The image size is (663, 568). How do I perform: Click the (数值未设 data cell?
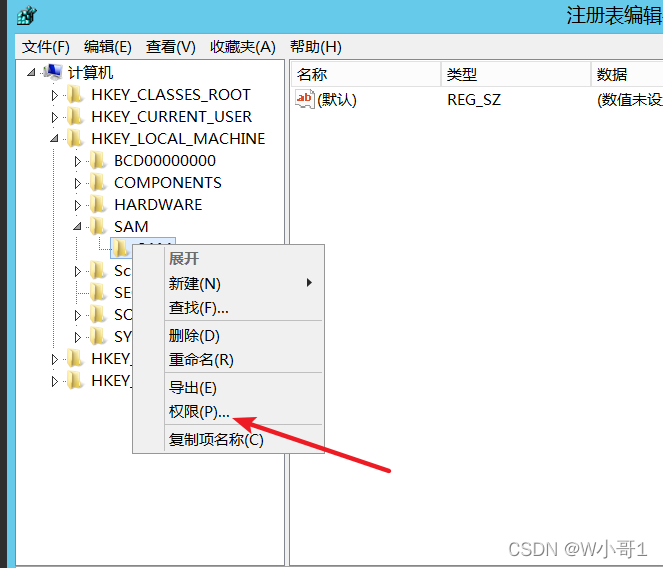point(630,100)
